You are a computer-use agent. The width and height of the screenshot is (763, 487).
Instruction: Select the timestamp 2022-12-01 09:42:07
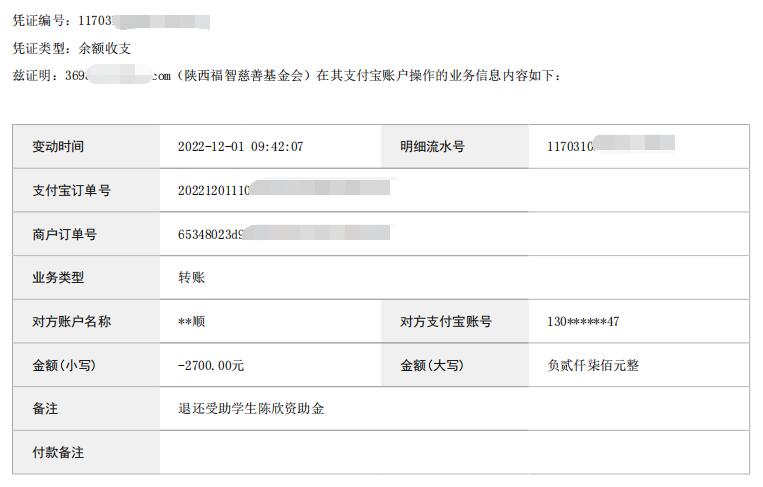pyautogui.click(x=240, y=146)
